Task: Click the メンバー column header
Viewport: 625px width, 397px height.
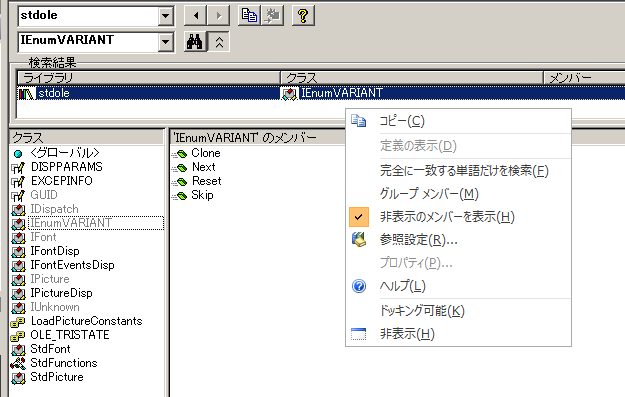Action: coord(584,78)
